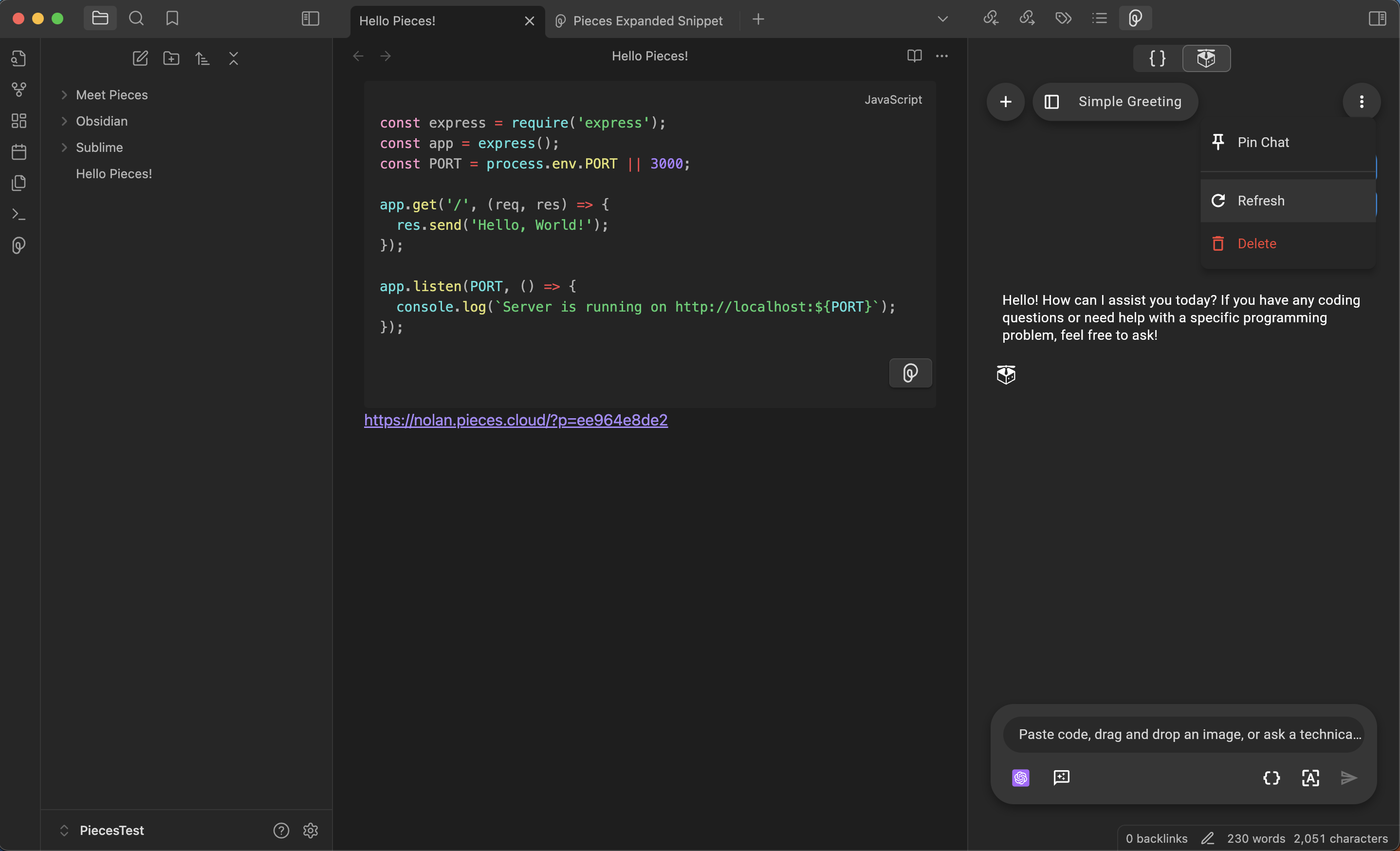Viewport: 1400px width, 851px height.
Task: Click 0 backlinks in status bar
Action: [1157, 838]
